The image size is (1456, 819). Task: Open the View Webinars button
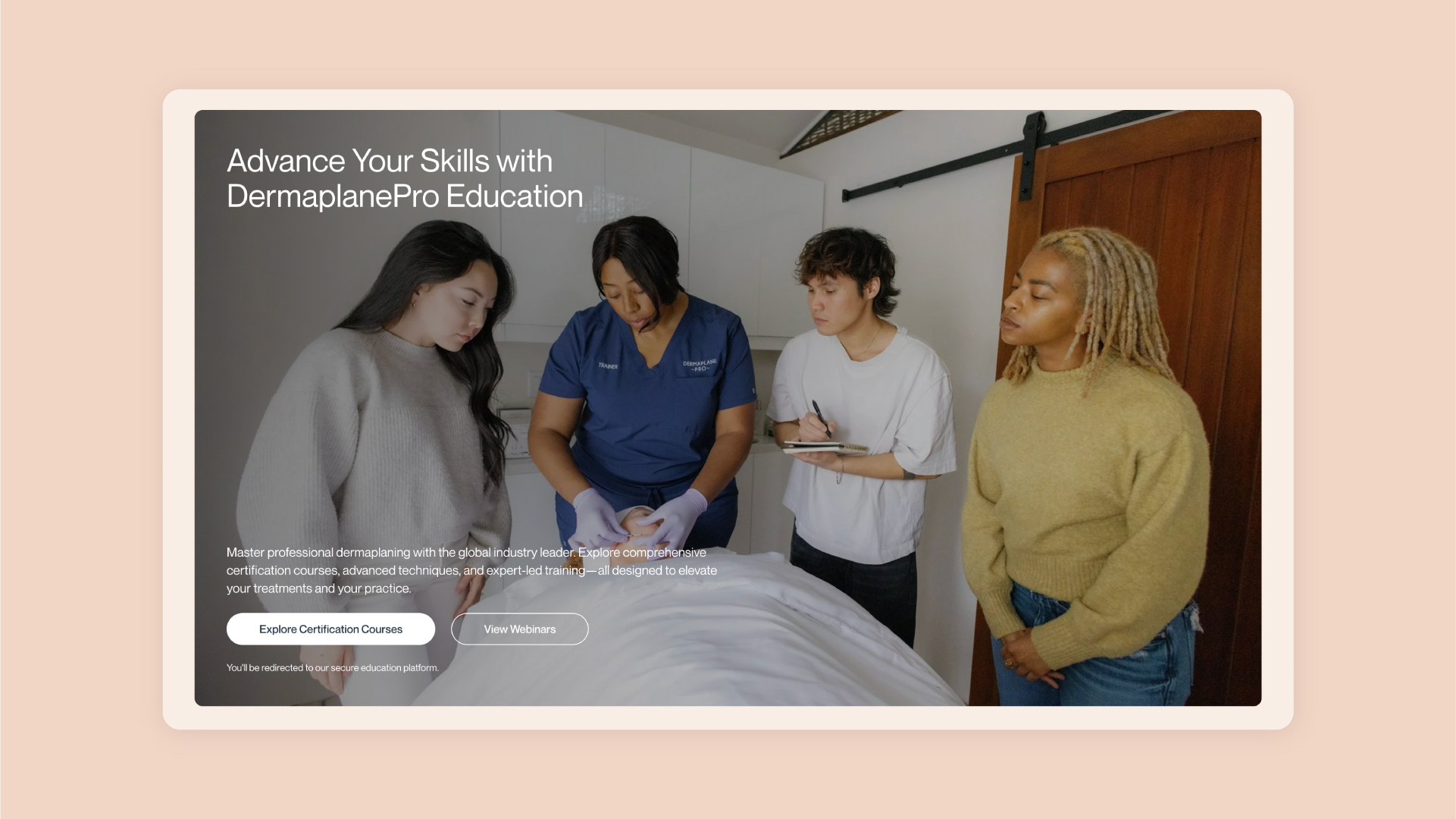(x=519, y=629)
